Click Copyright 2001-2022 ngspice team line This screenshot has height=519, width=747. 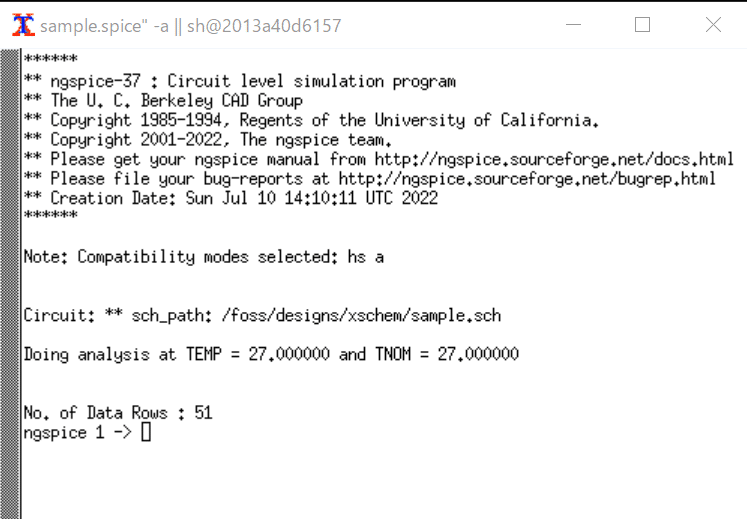tap(208, 140)
